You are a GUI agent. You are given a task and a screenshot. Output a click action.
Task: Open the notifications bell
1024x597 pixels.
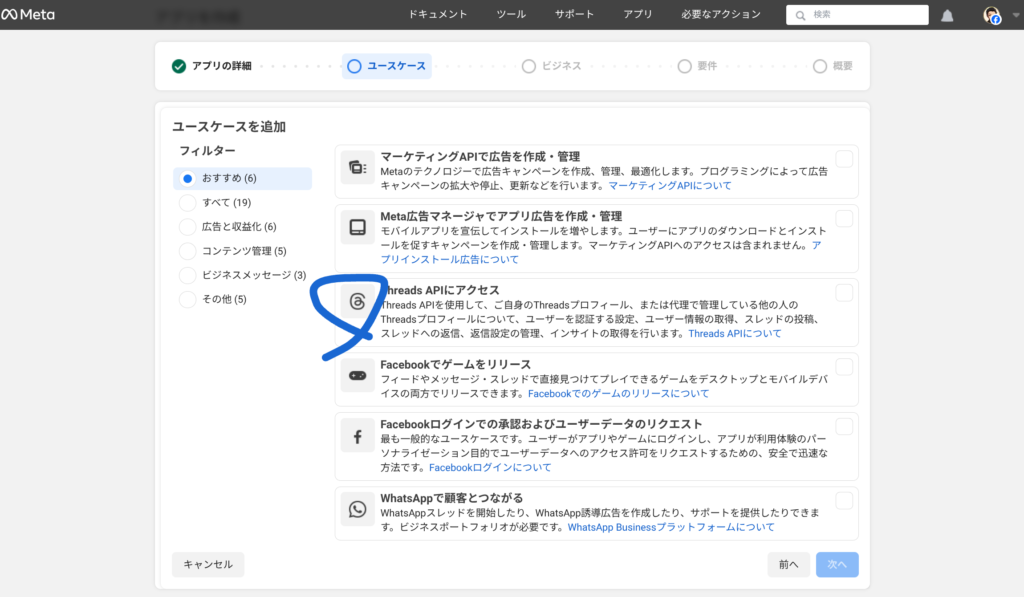point(947,15)
